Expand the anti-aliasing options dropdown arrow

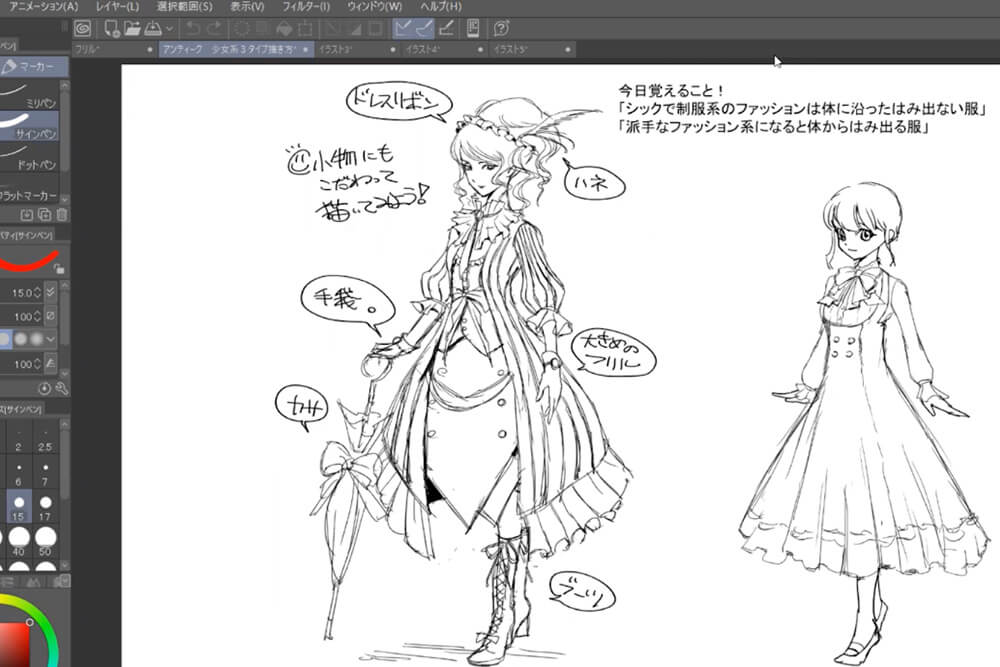(51, 339)
